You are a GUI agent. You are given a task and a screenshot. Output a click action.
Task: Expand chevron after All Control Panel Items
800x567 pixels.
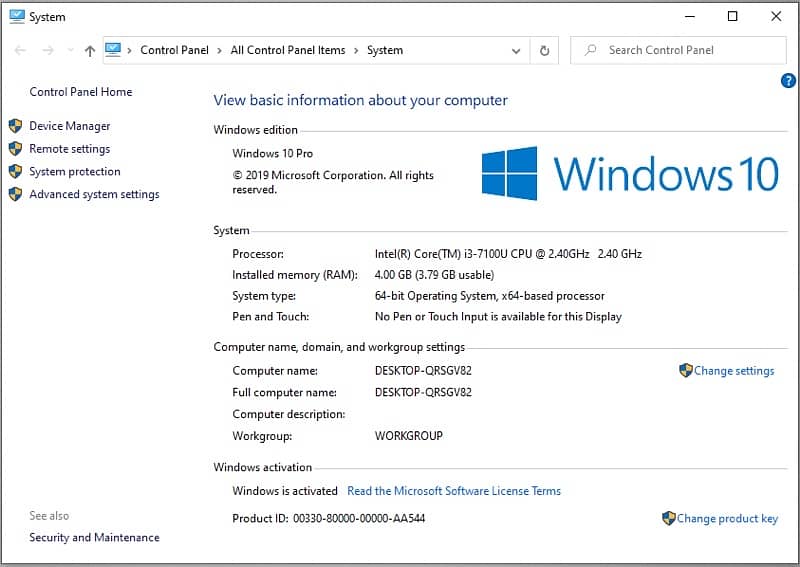point(356,50)
